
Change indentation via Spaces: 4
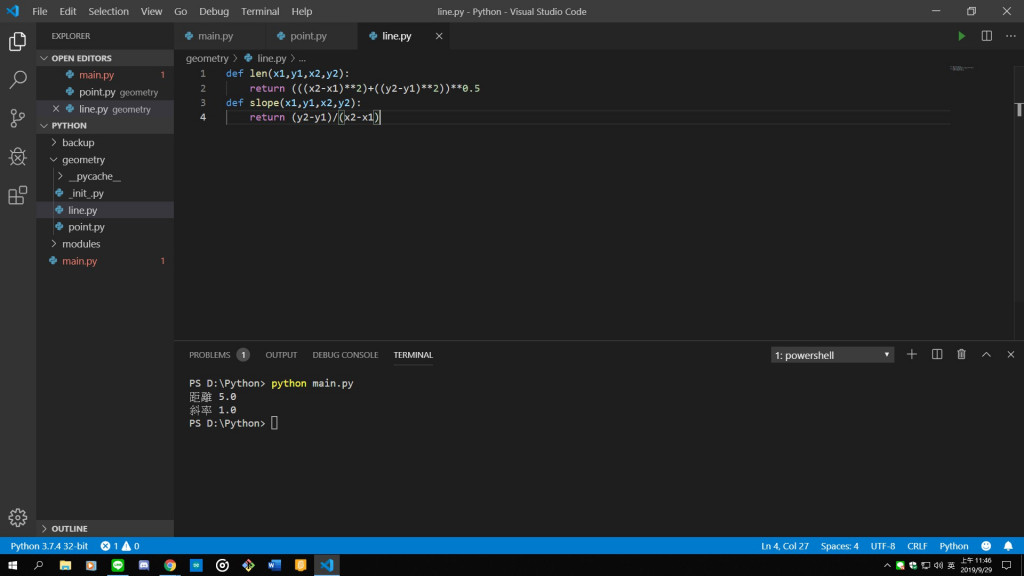pyautogui.click(x=840, y=546)
